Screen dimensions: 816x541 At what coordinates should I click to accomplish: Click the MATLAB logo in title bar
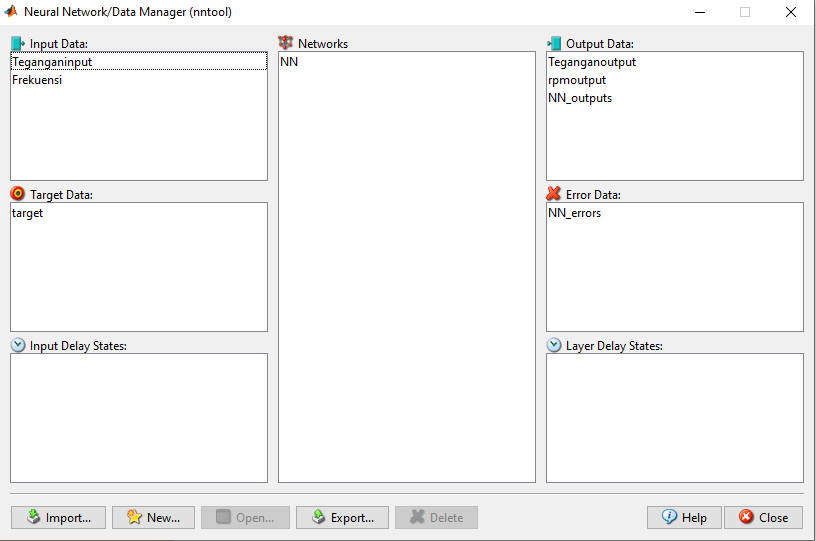coord(11,11)
